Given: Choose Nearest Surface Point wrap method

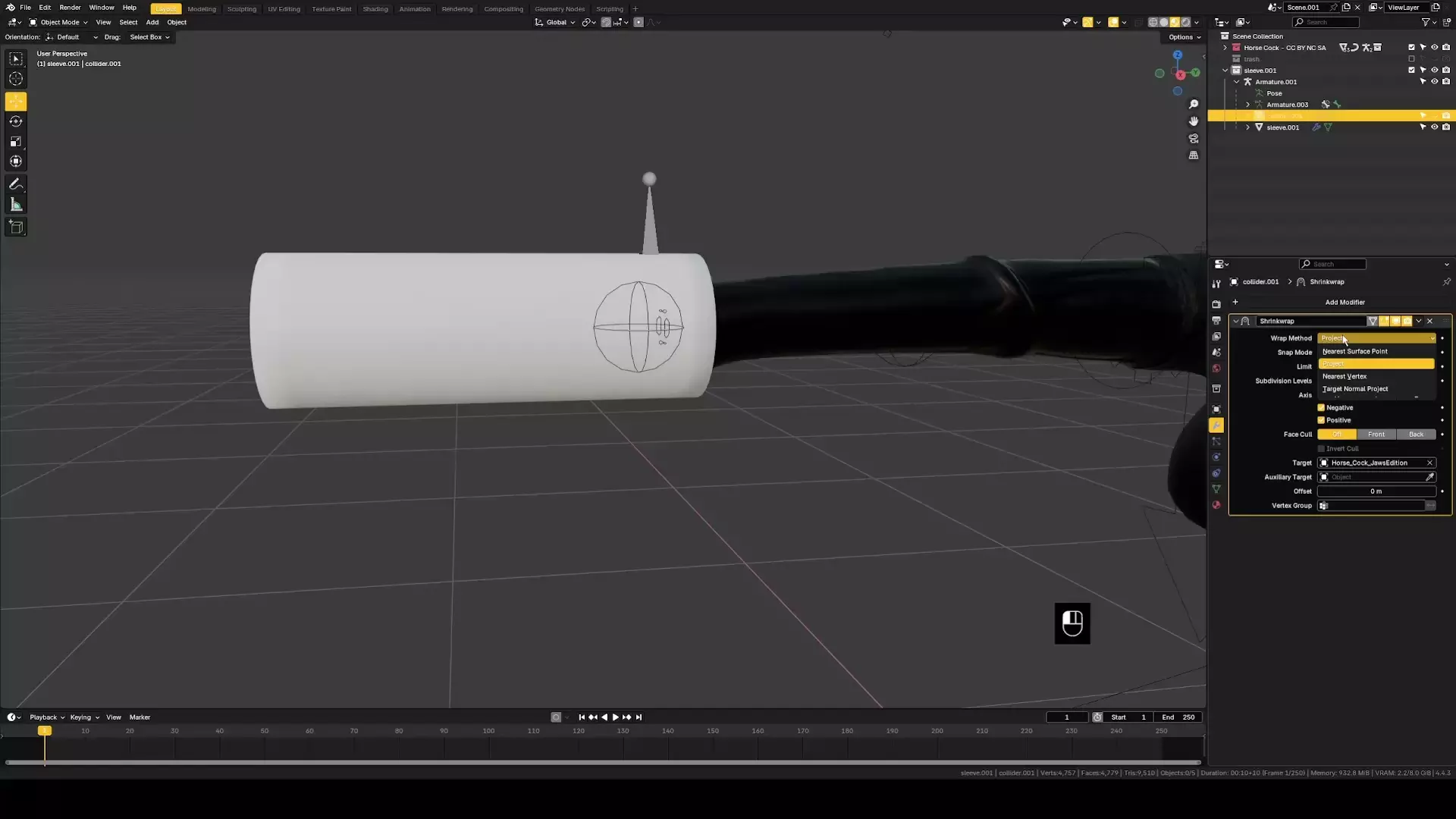Looking at the screenshot, I should (x=1354, y=352).
